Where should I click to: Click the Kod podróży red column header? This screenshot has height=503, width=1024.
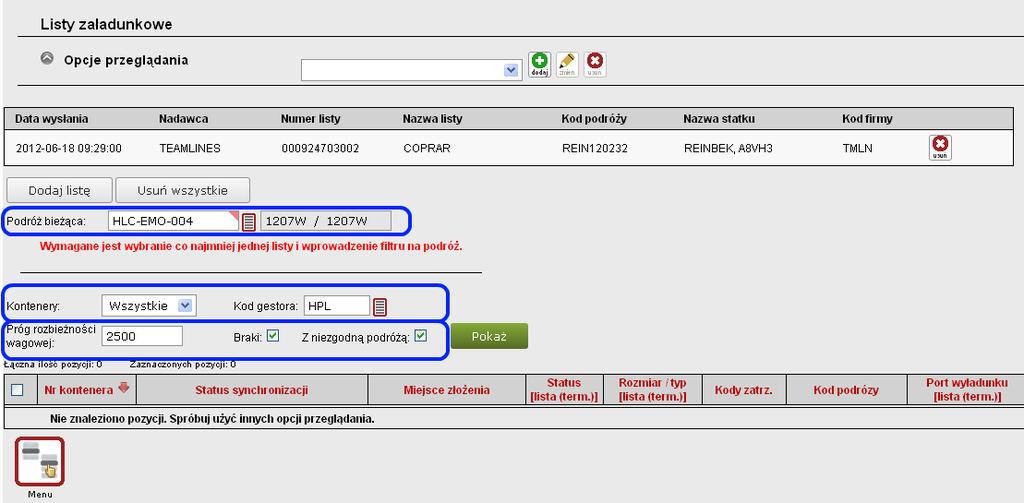pyautogui.click(x=846, y=390)
